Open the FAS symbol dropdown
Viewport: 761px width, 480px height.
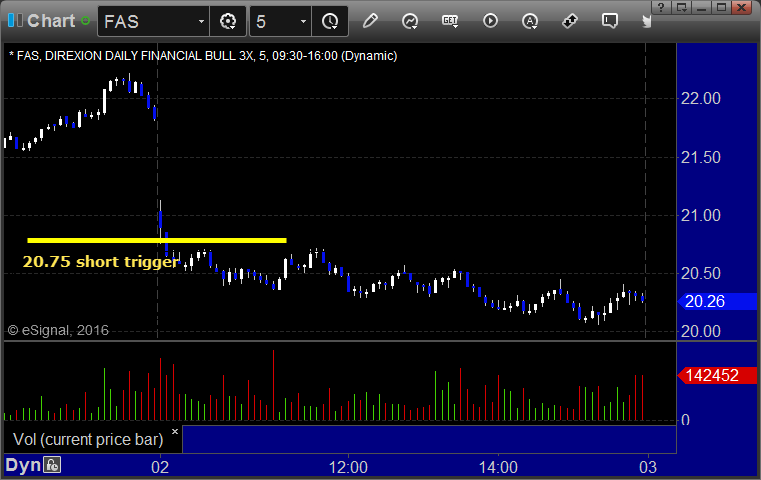[201, 22]
